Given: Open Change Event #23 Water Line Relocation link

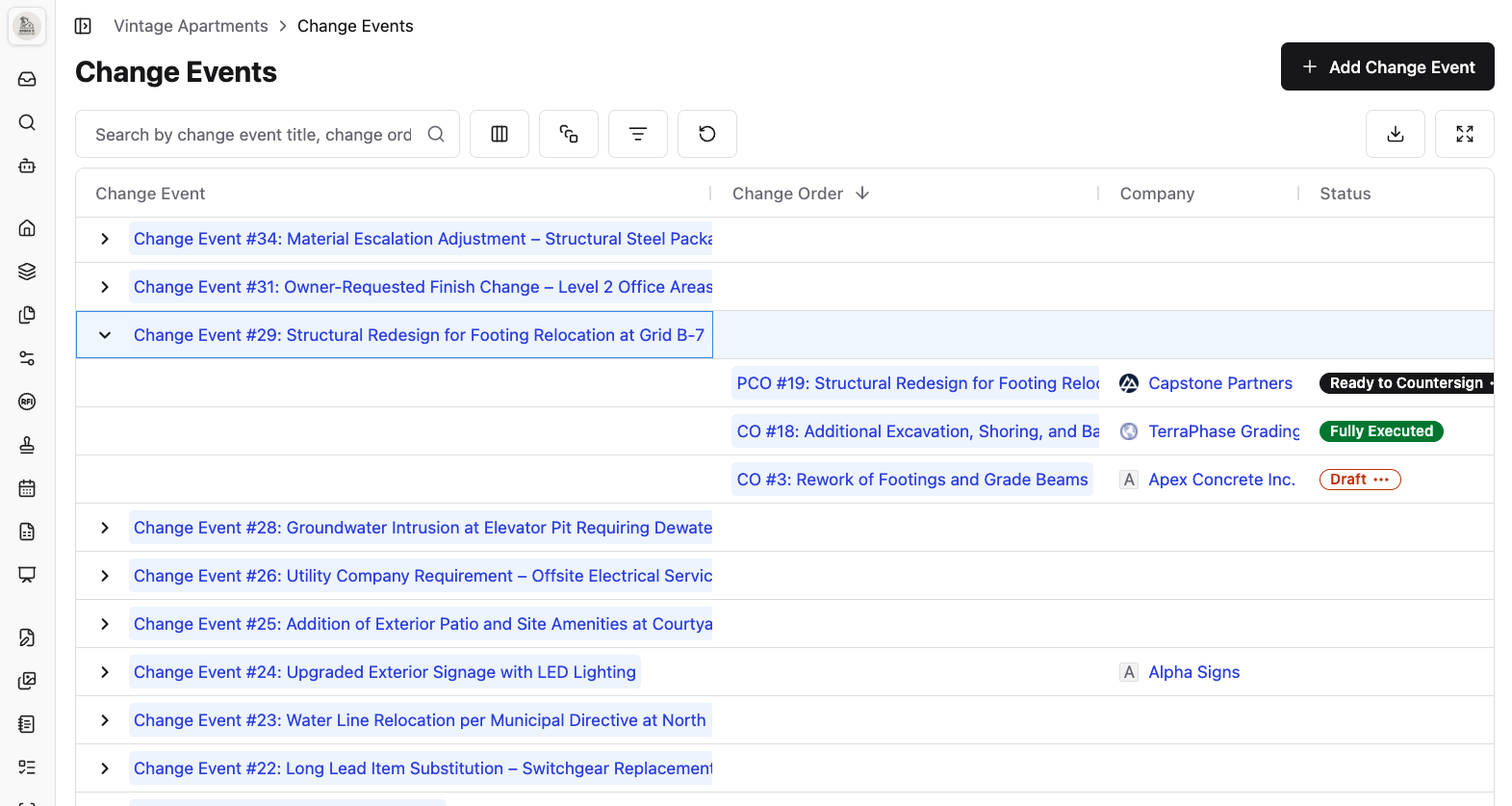Looking at the screenshot, I should 420,720.
